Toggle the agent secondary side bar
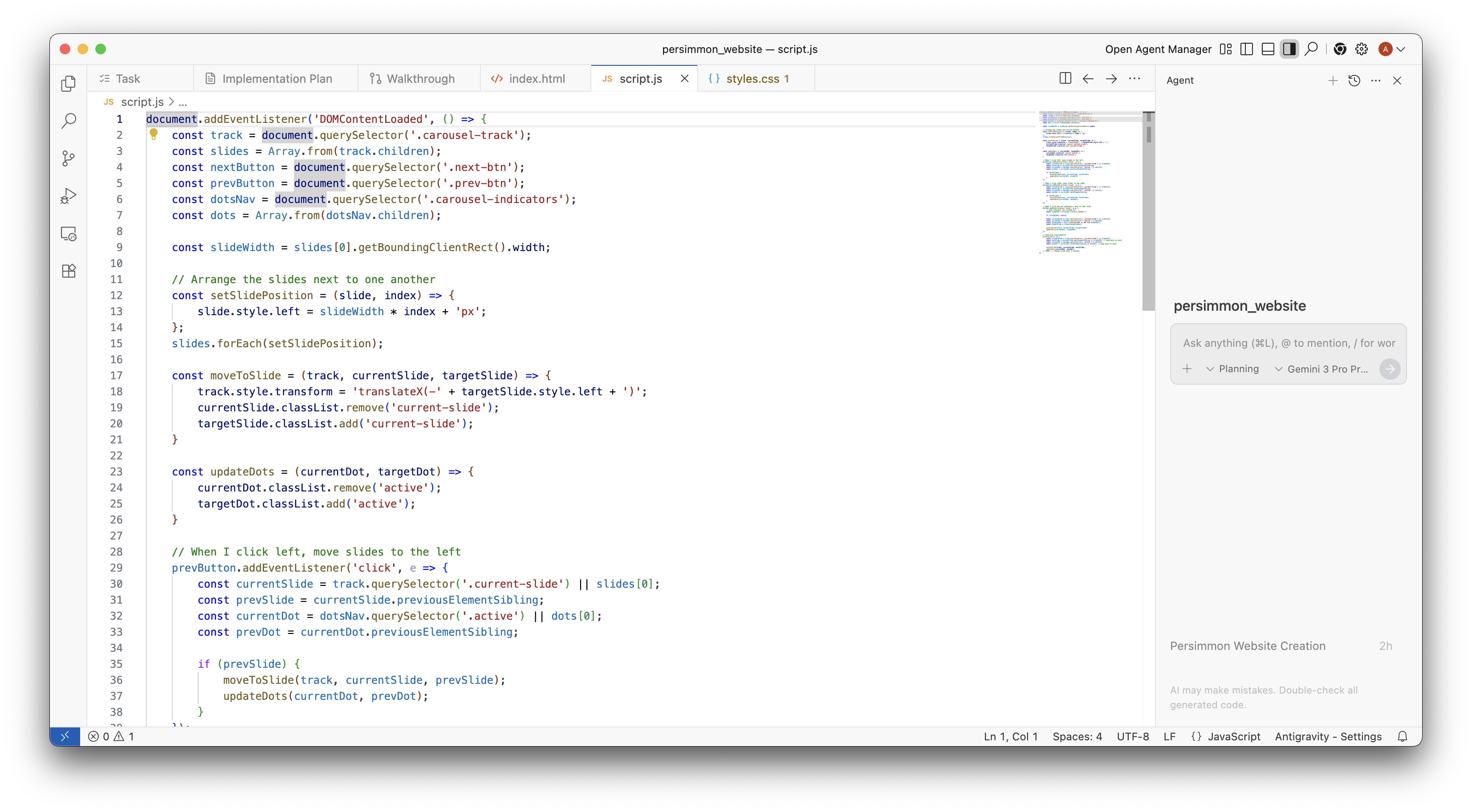The width and height of the screenshot is (1472, 812). coord(1289,49)
